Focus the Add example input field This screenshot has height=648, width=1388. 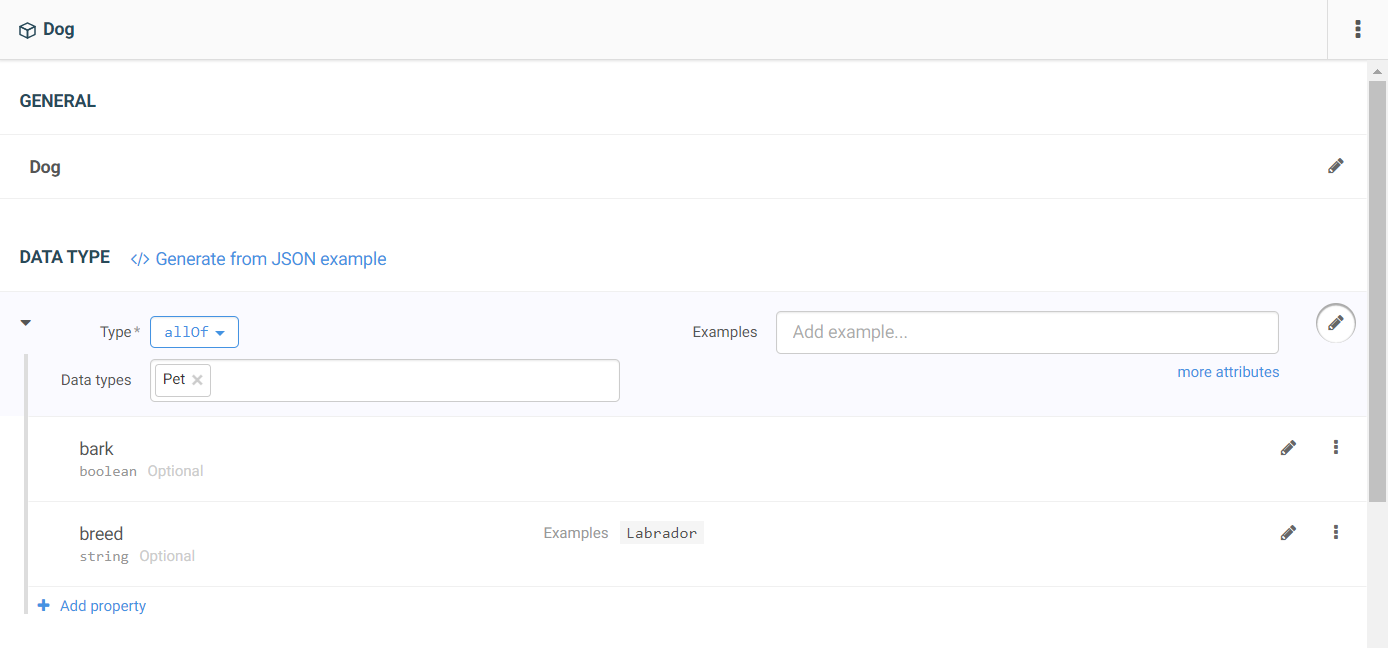(1027, 332)
